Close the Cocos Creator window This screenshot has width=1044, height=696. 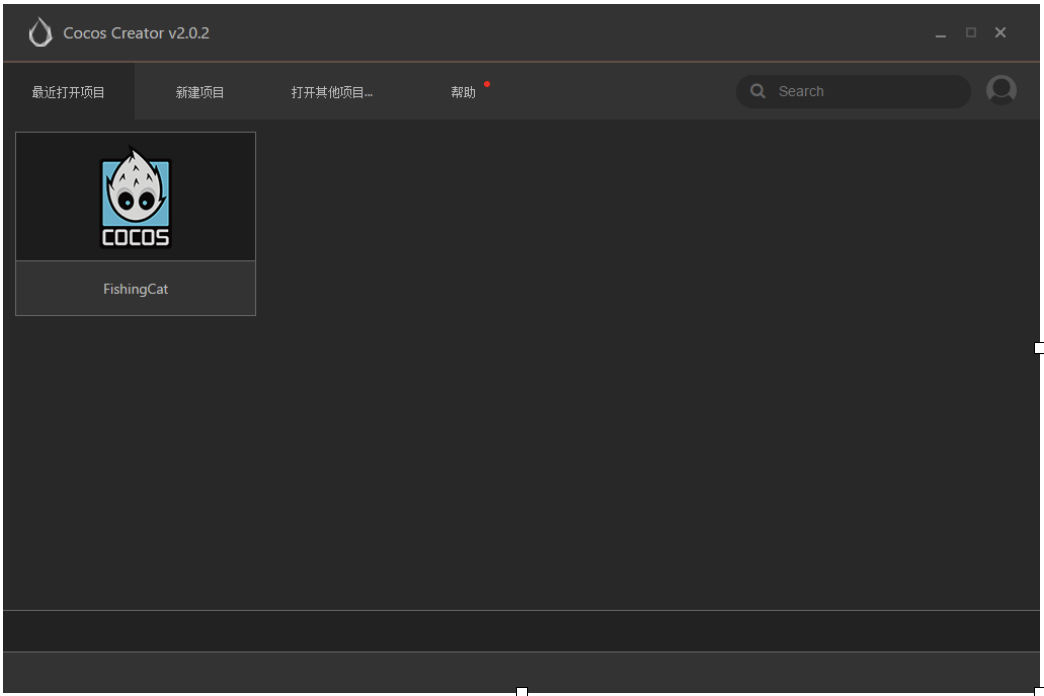pyautogui.click(x=1000, y=33)
